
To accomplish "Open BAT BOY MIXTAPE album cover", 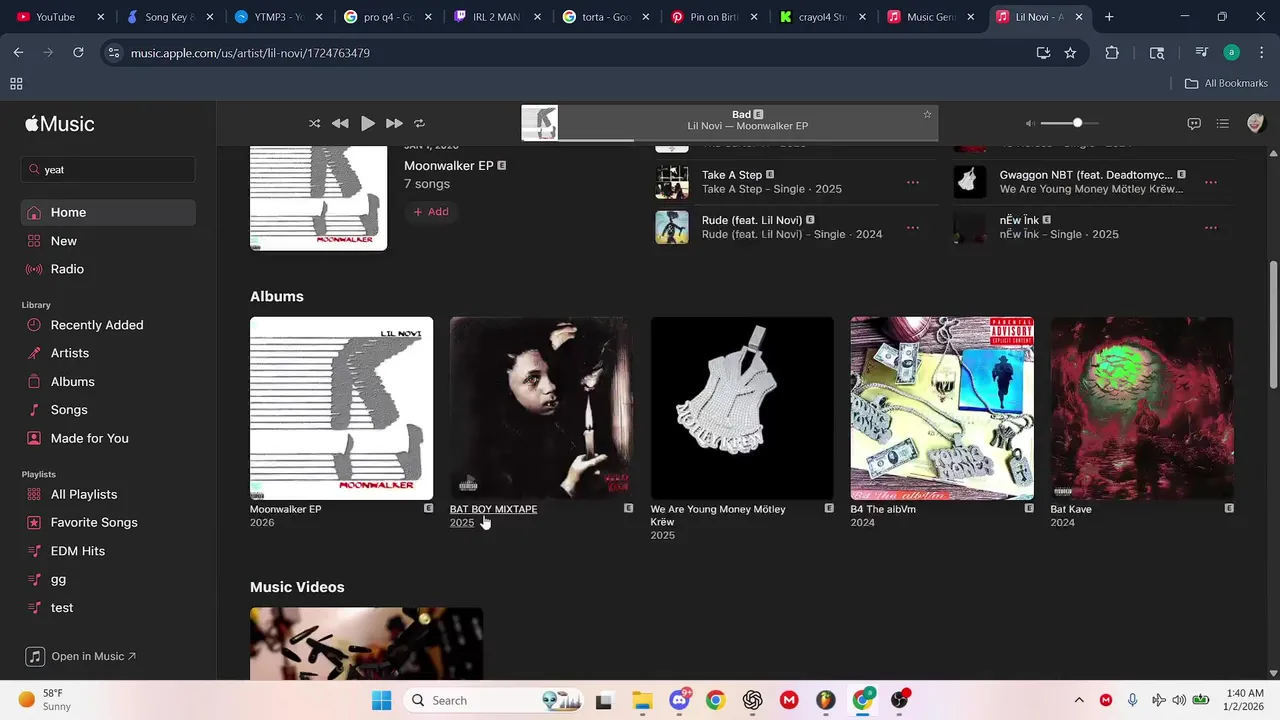I will [541, 408].
